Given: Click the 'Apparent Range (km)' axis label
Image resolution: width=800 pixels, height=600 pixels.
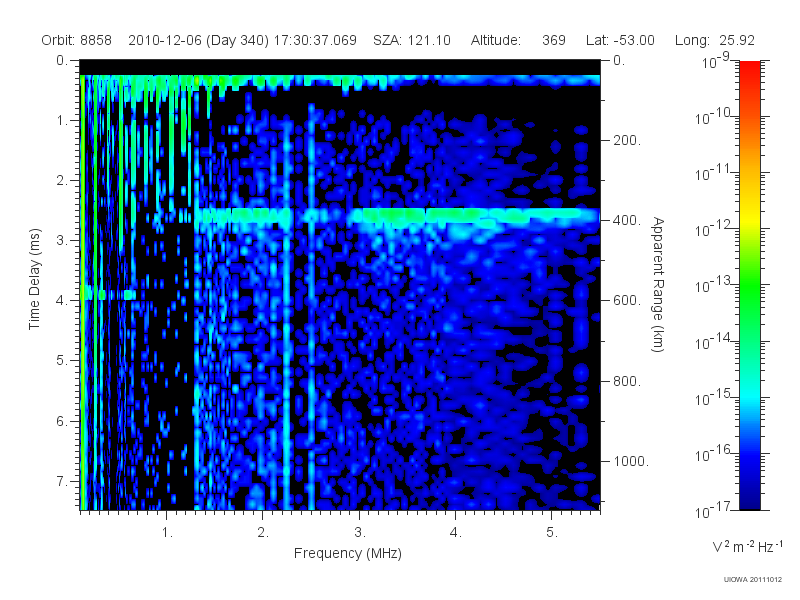Looking at the screenshot, I should point(658,284).
